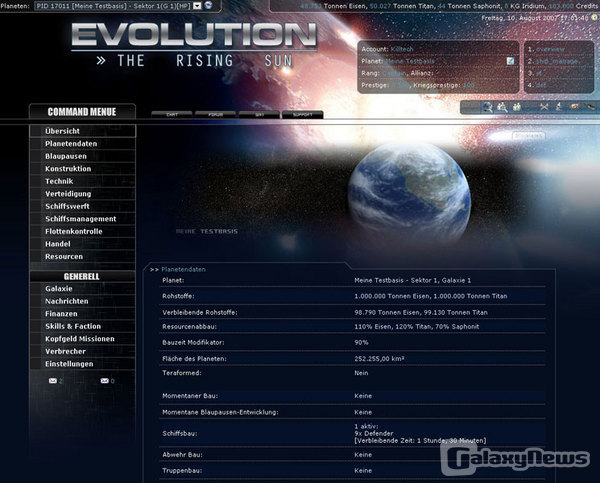Click the overview quick link
This screenshot has width=600, height=483.
(x=551, y=49)
